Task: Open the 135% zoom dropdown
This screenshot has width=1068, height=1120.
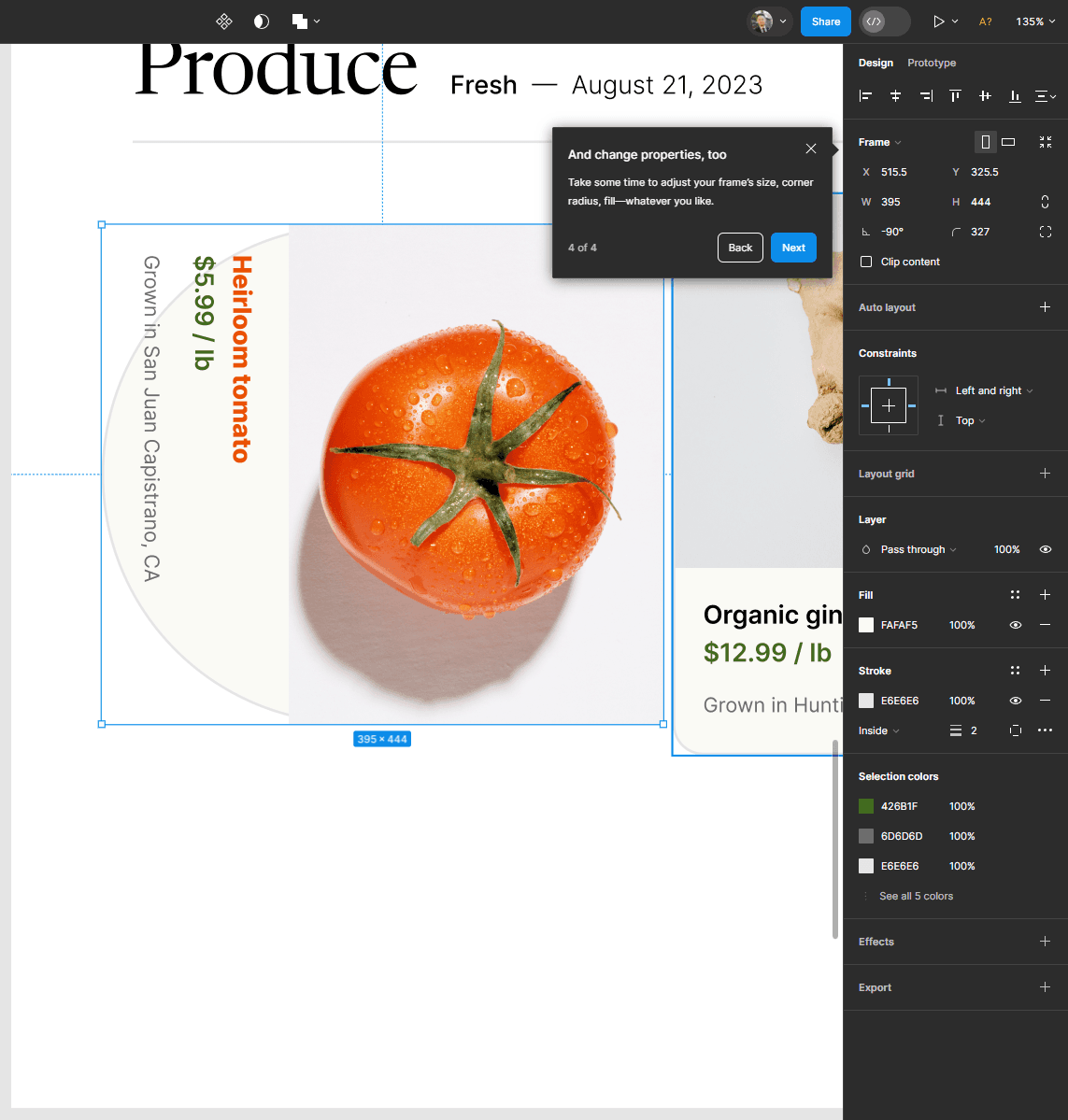Action: pyautogui.click(x=1035, y=21)
